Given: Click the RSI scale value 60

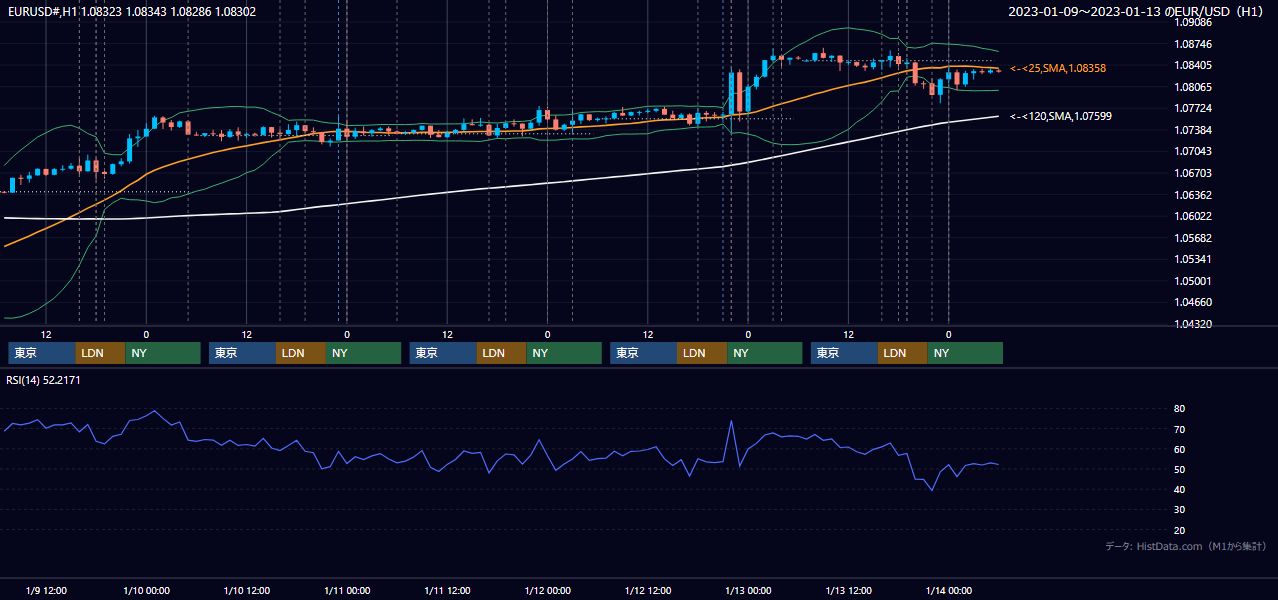Looking at the screenshot, I should [x=1179, y=449].
